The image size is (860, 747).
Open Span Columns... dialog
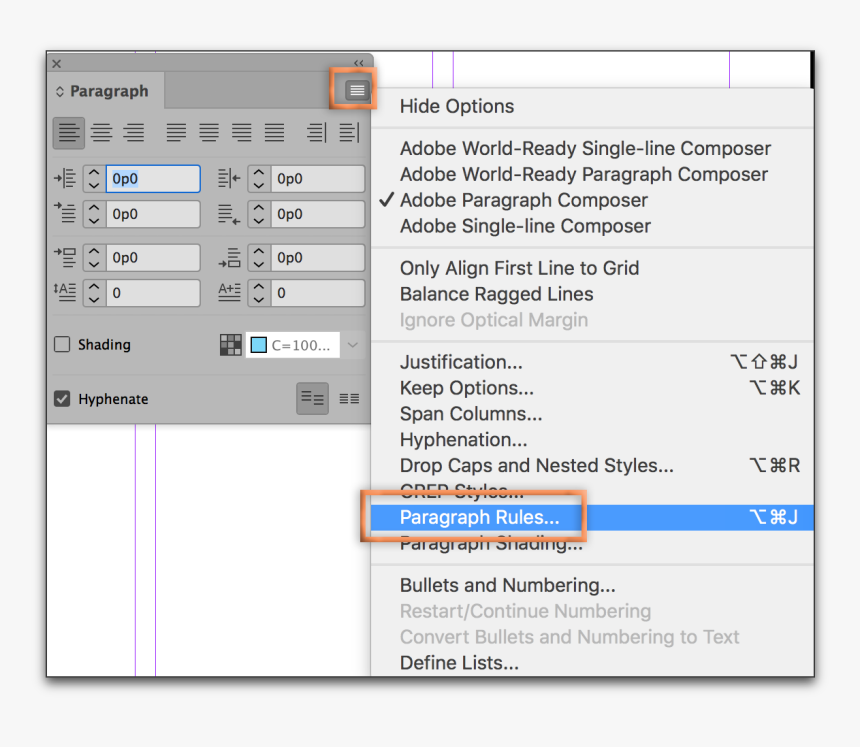[x=592, y=414]
